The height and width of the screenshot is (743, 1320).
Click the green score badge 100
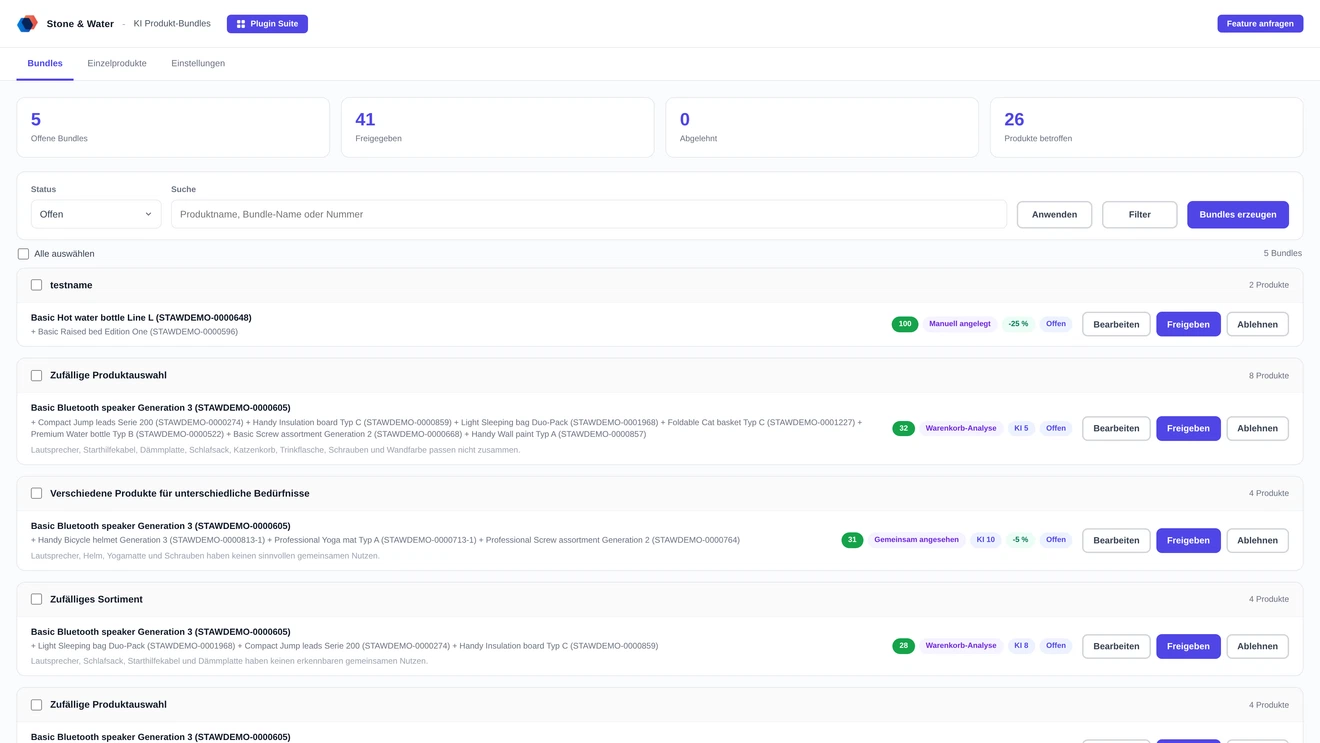[905, 324]
